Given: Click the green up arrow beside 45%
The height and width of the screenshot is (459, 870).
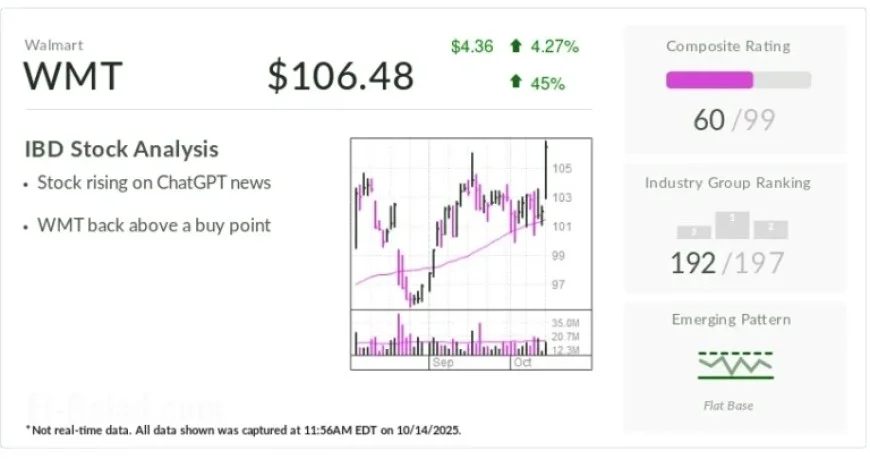Looking at the screenshot, I should click(516, 84).
